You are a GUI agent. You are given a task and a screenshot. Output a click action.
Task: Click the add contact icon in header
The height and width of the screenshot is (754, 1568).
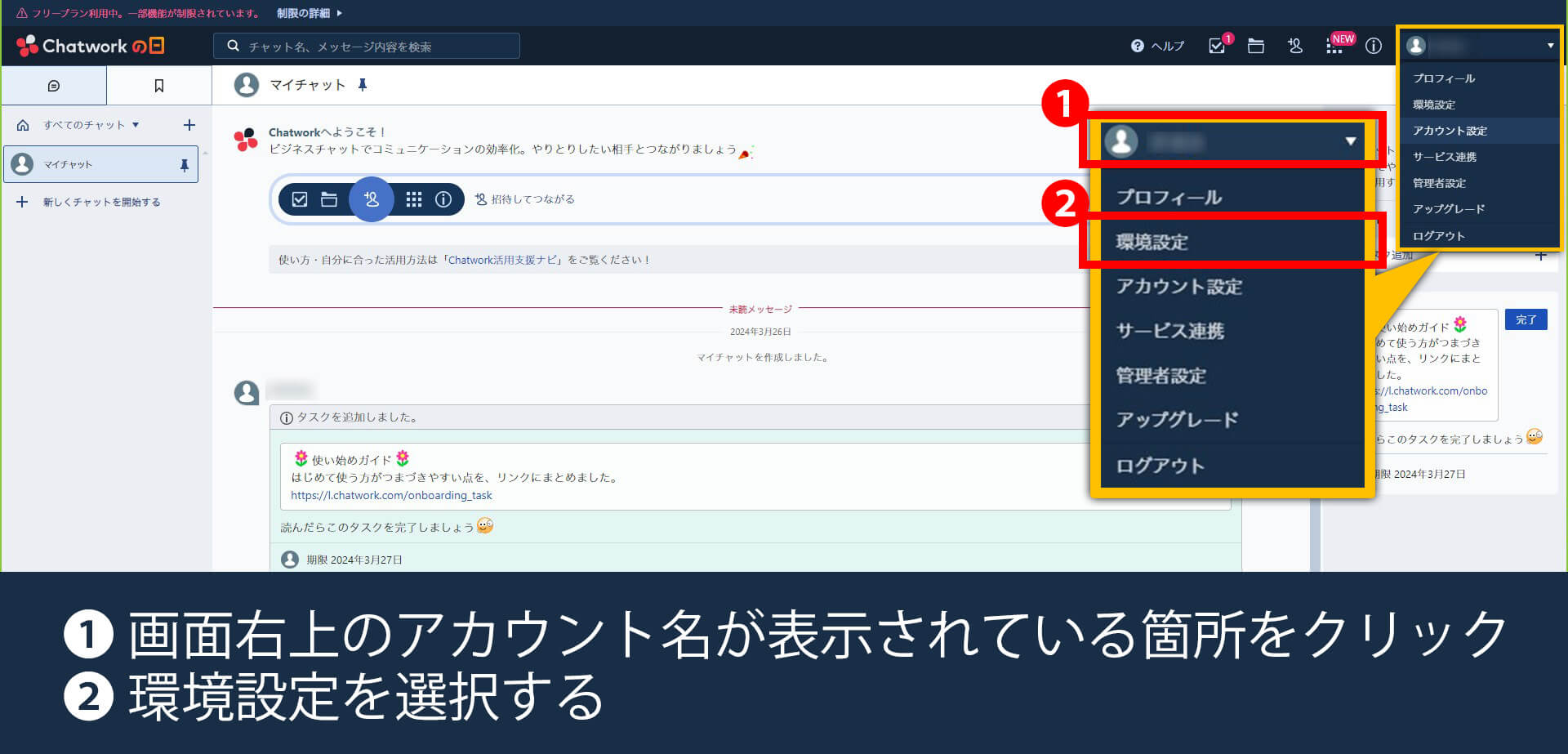point(1295,46)
